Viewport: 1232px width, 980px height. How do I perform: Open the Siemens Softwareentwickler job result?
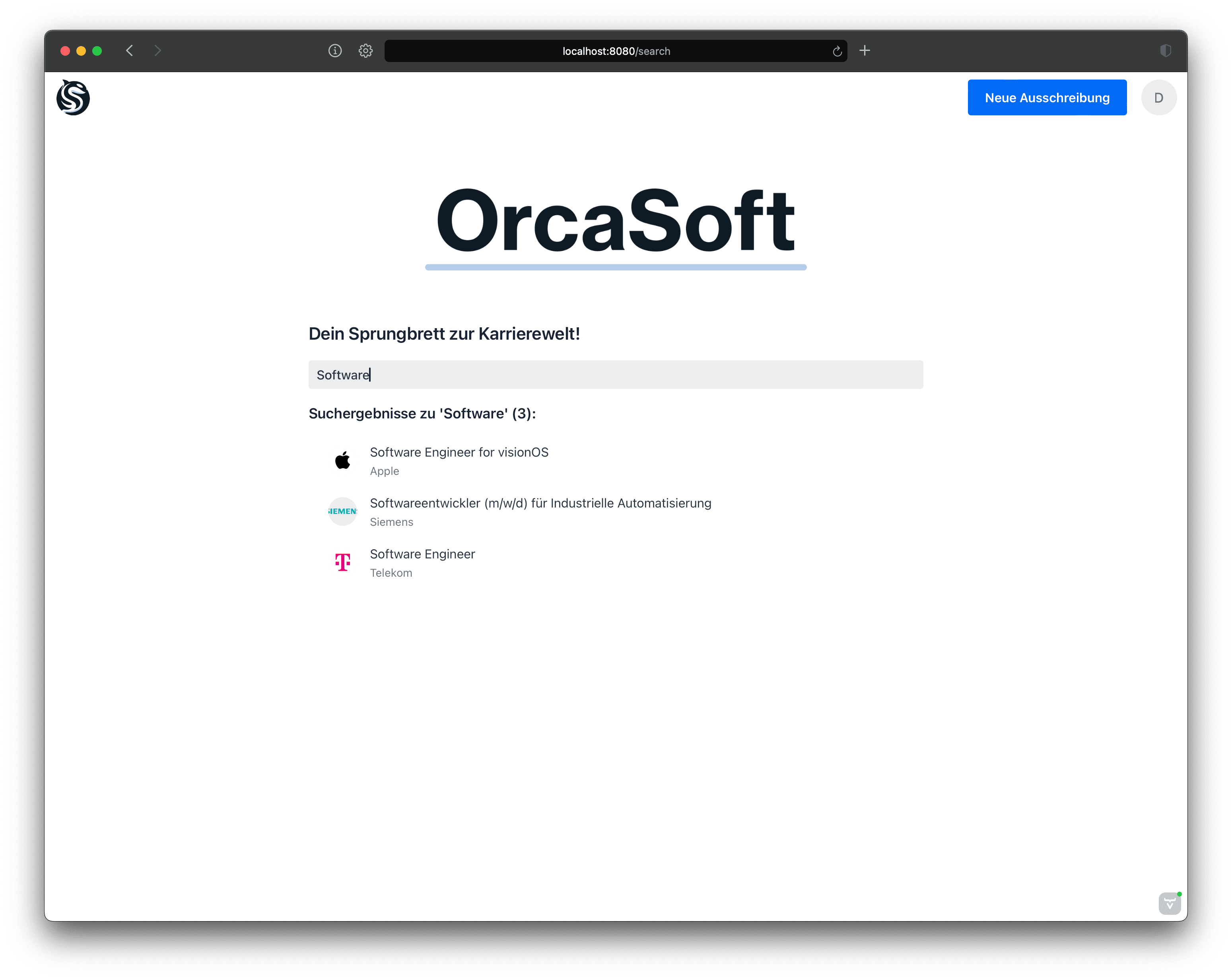(540, 504)
